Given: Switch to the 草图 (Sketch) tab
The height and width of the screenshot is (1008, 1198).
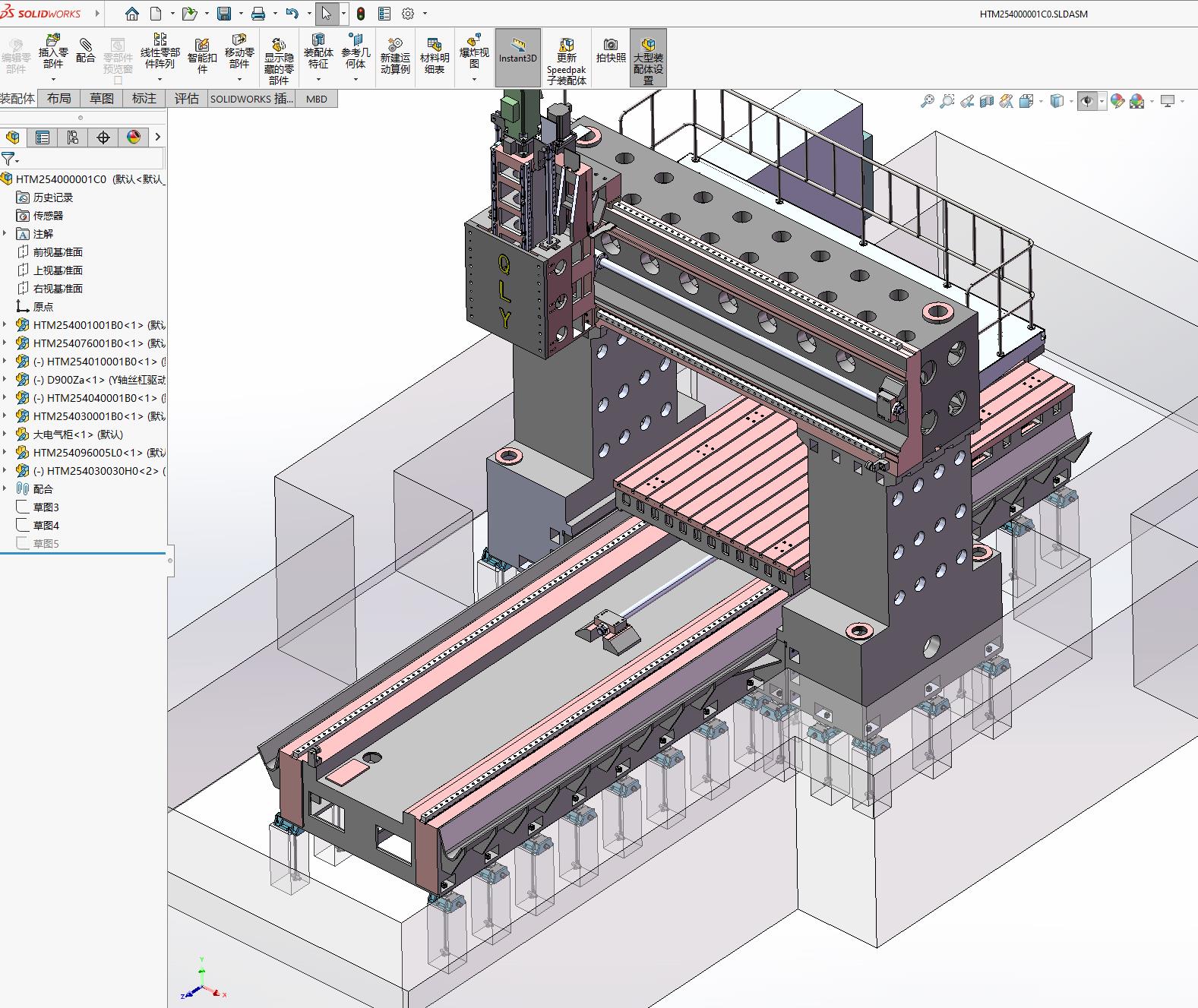Looking at the screenshot, I should click(x=101, y=98).
